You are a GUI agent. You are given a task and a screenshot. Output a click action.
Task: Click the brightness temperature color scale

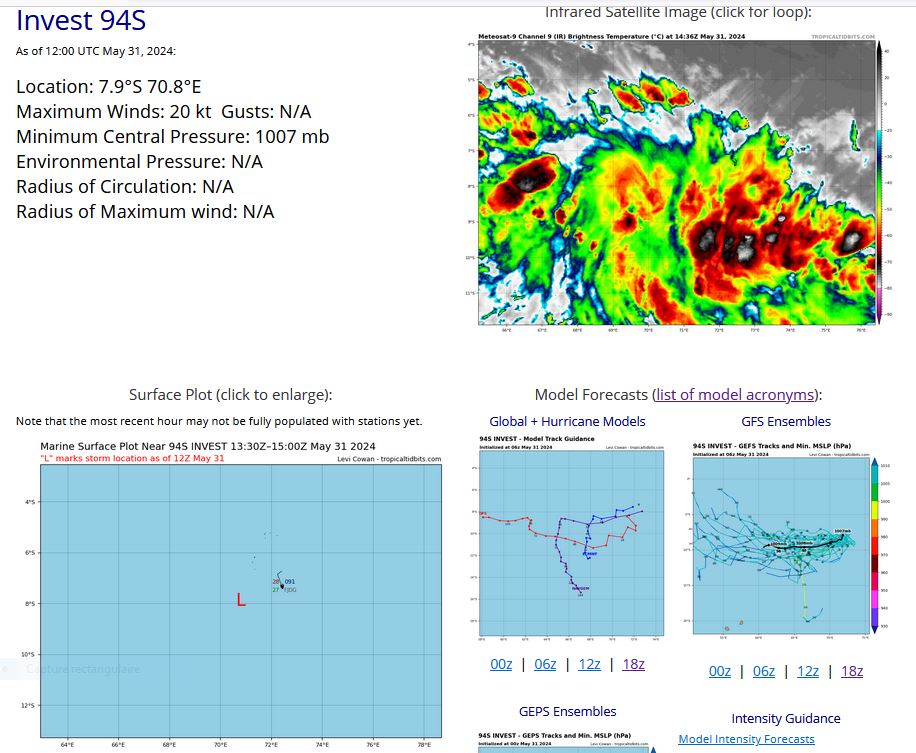880,180
